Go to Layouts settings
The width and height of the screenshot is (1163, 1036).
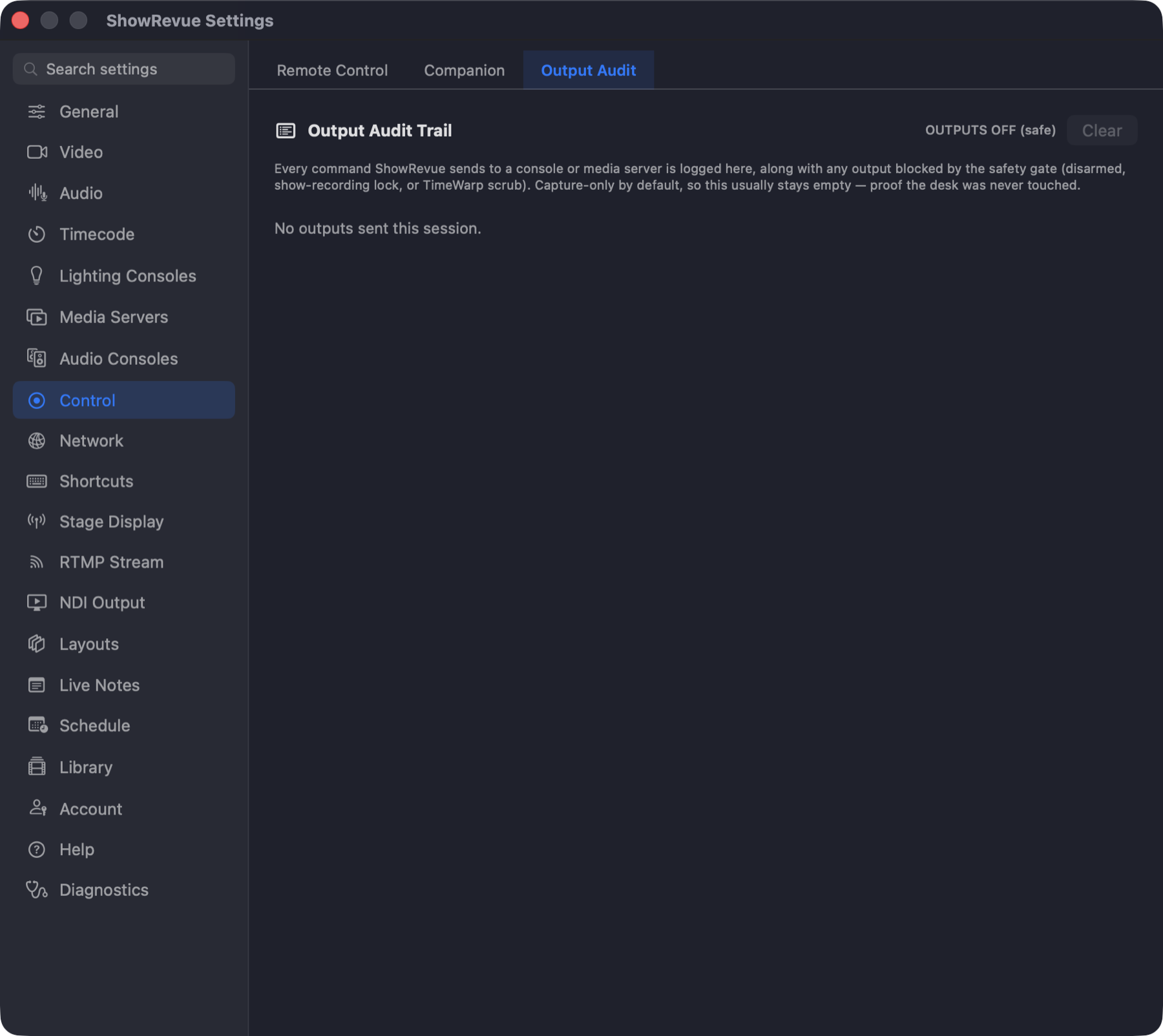point(123,644)
